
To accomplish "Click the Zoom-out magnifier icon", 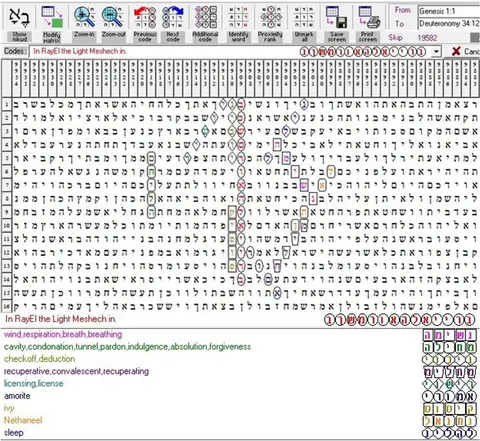I will (x=113, y=17).
